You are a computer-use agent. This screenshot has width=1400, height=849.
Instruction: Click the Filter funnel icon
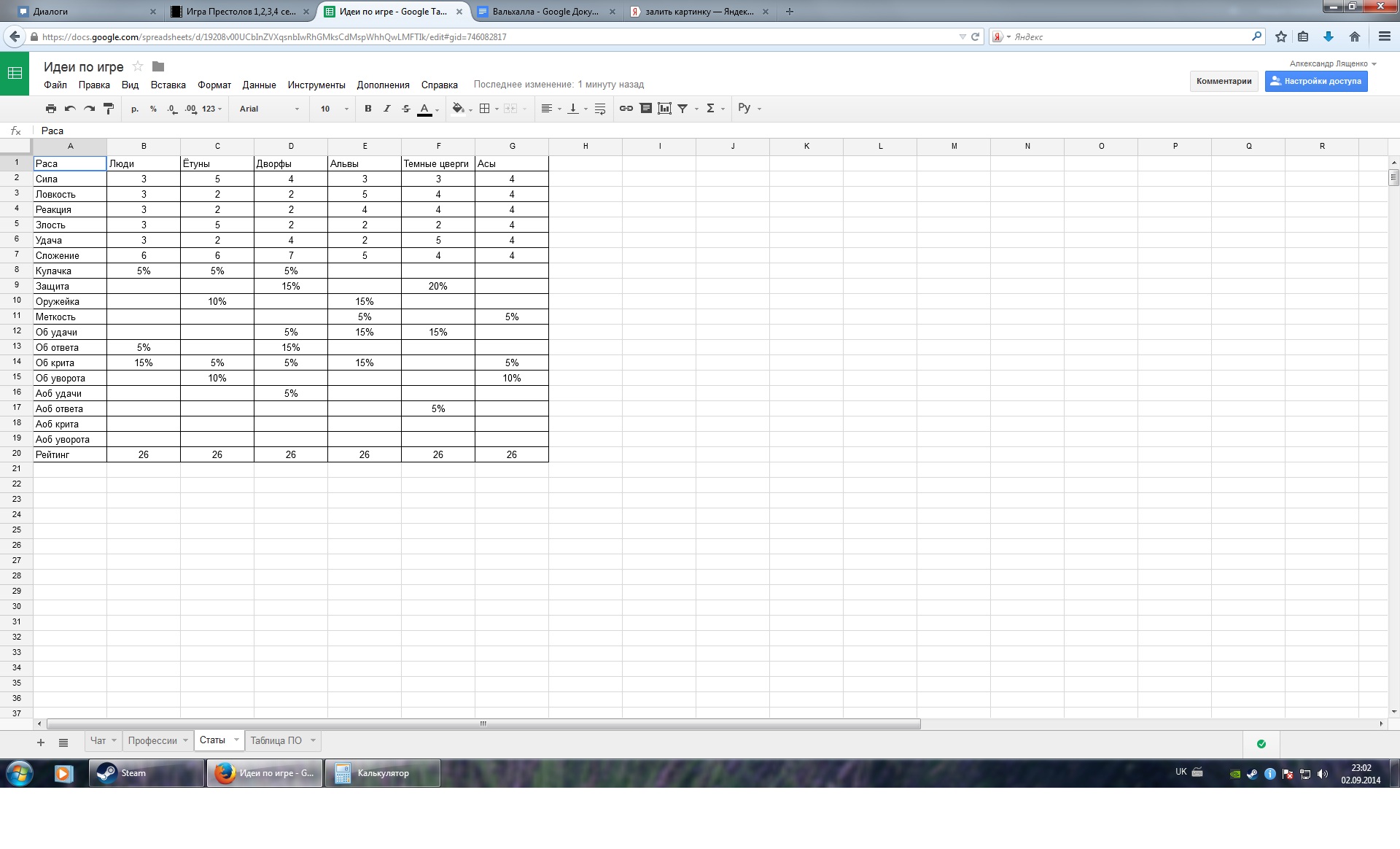(682, 109)
